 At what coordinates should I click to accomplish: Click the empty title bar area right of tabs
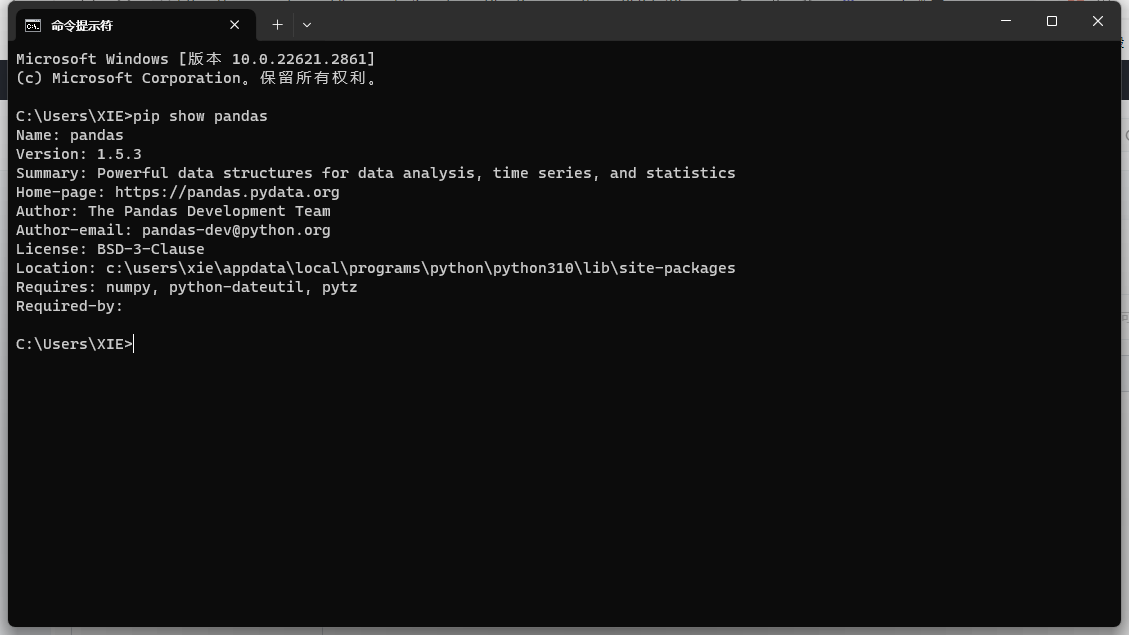coord(648,22)
